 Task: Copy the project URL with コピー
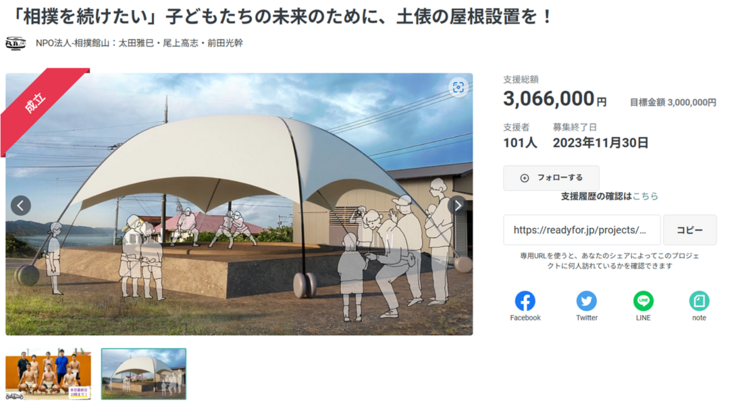pos(690,230)
